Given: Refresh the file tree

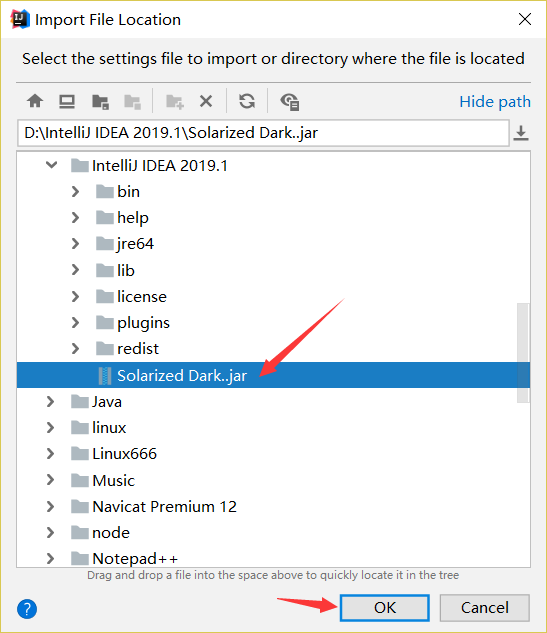Looking at the screenshot, I should point(247,101).
